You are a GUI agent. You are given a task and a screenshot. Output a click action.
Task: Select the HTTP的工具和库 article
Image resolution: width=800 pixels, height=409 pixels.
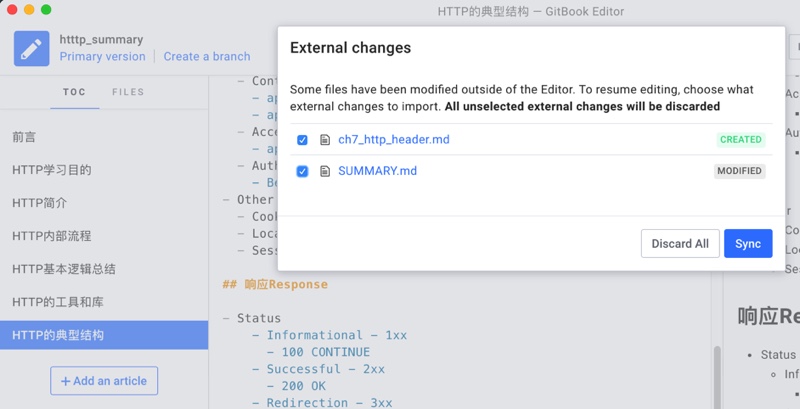[x=58, y=302]
